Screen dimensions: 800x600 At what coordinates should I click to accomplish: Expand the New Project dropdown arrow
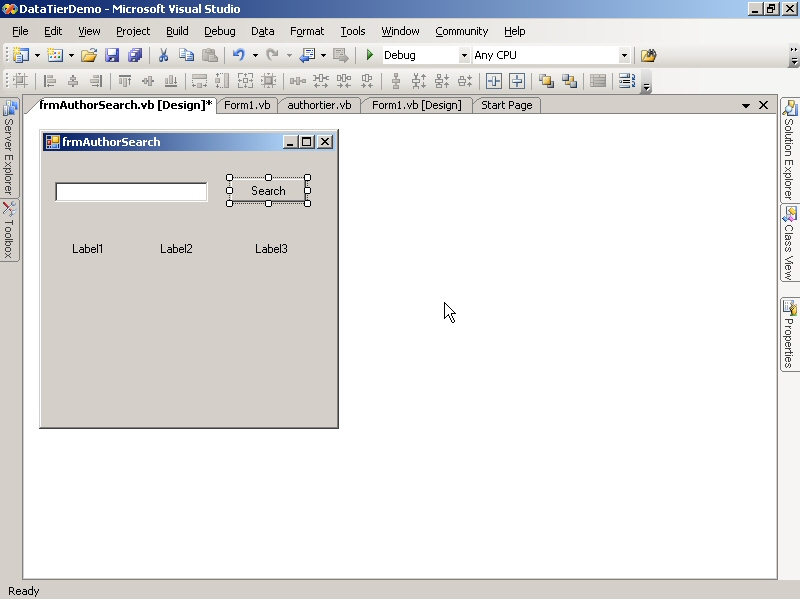click(37, 55)
